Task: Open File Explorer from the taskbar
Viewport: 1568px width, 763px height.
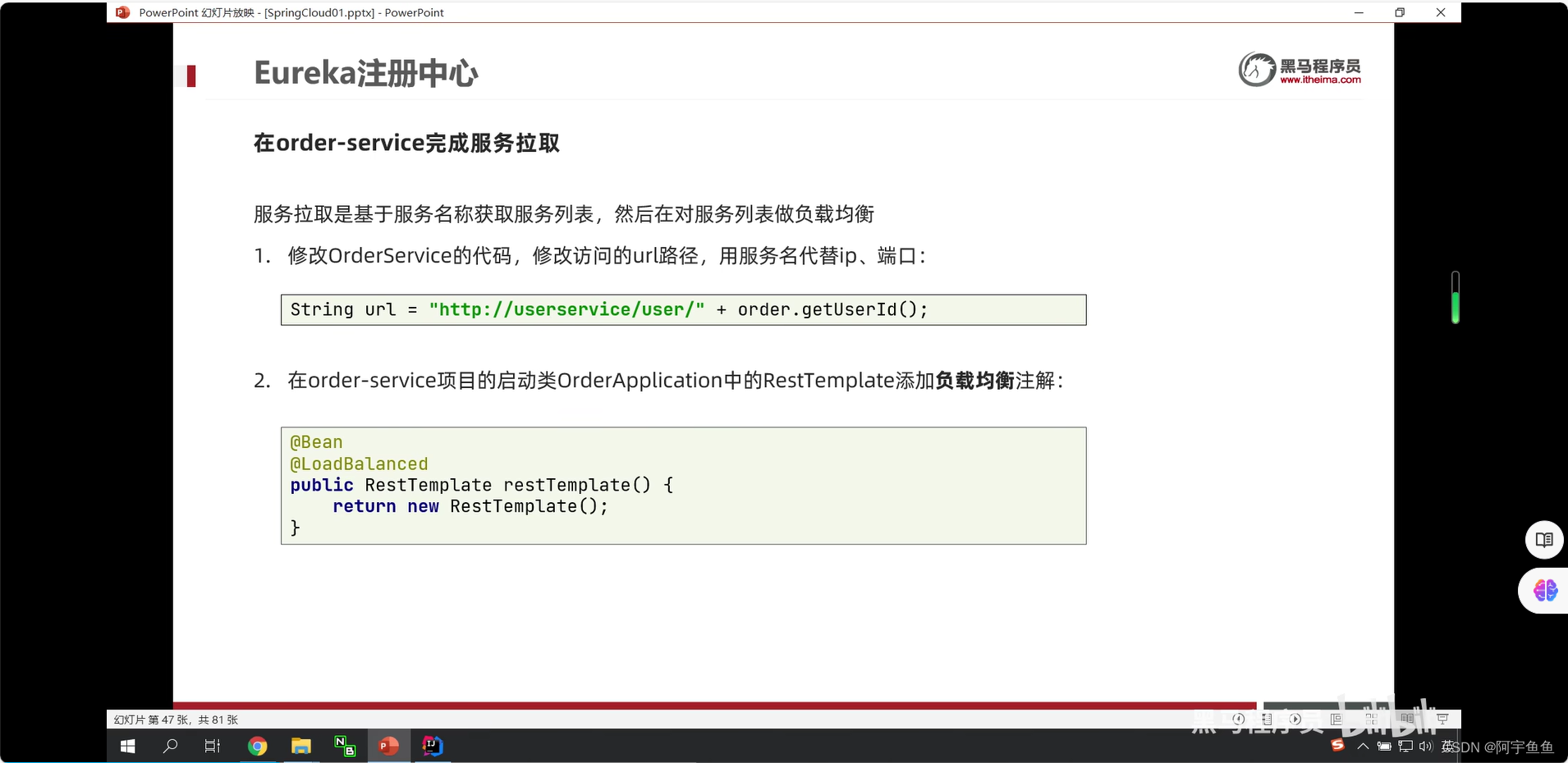Action: (x=301, y=746)
